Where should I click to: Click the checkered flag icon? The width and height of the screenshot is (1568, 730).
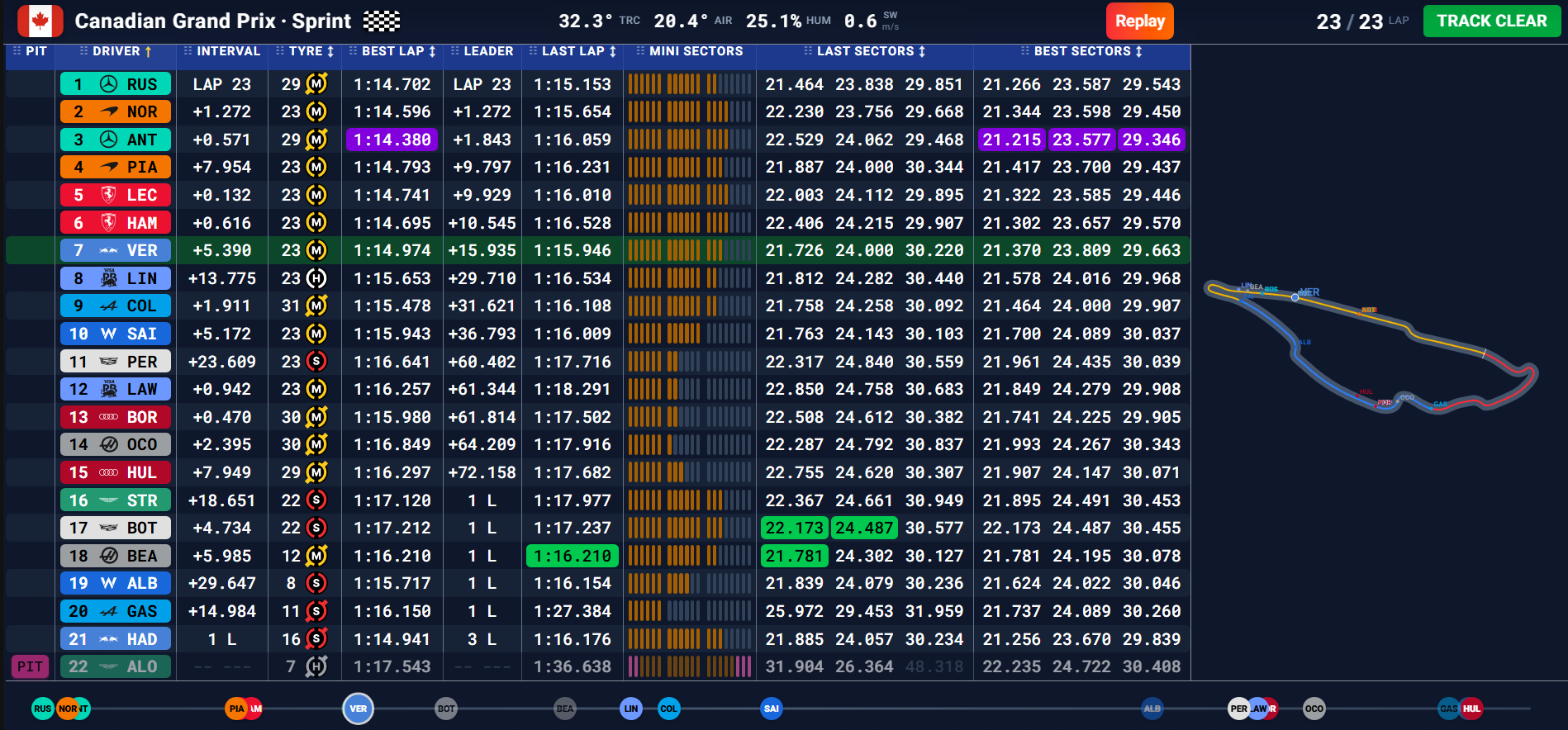(382, 21)
